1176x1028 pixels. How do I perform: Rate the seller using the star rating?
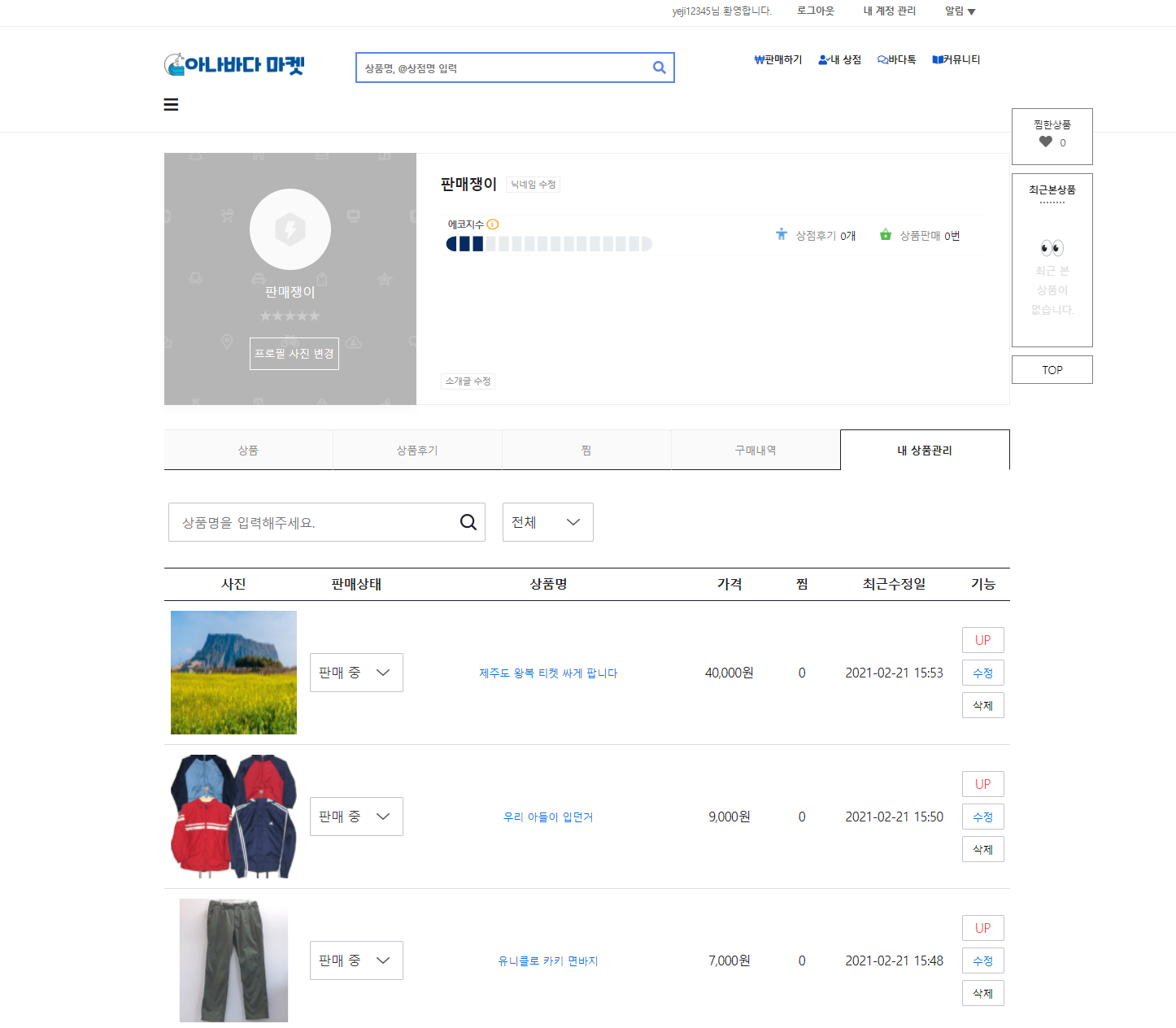point(290,316)
